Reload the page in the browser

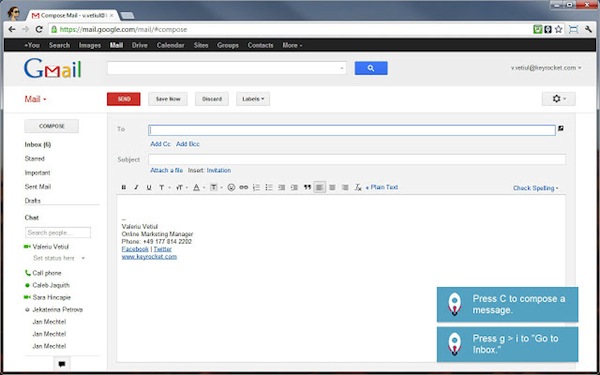click(x=39, y=29)
